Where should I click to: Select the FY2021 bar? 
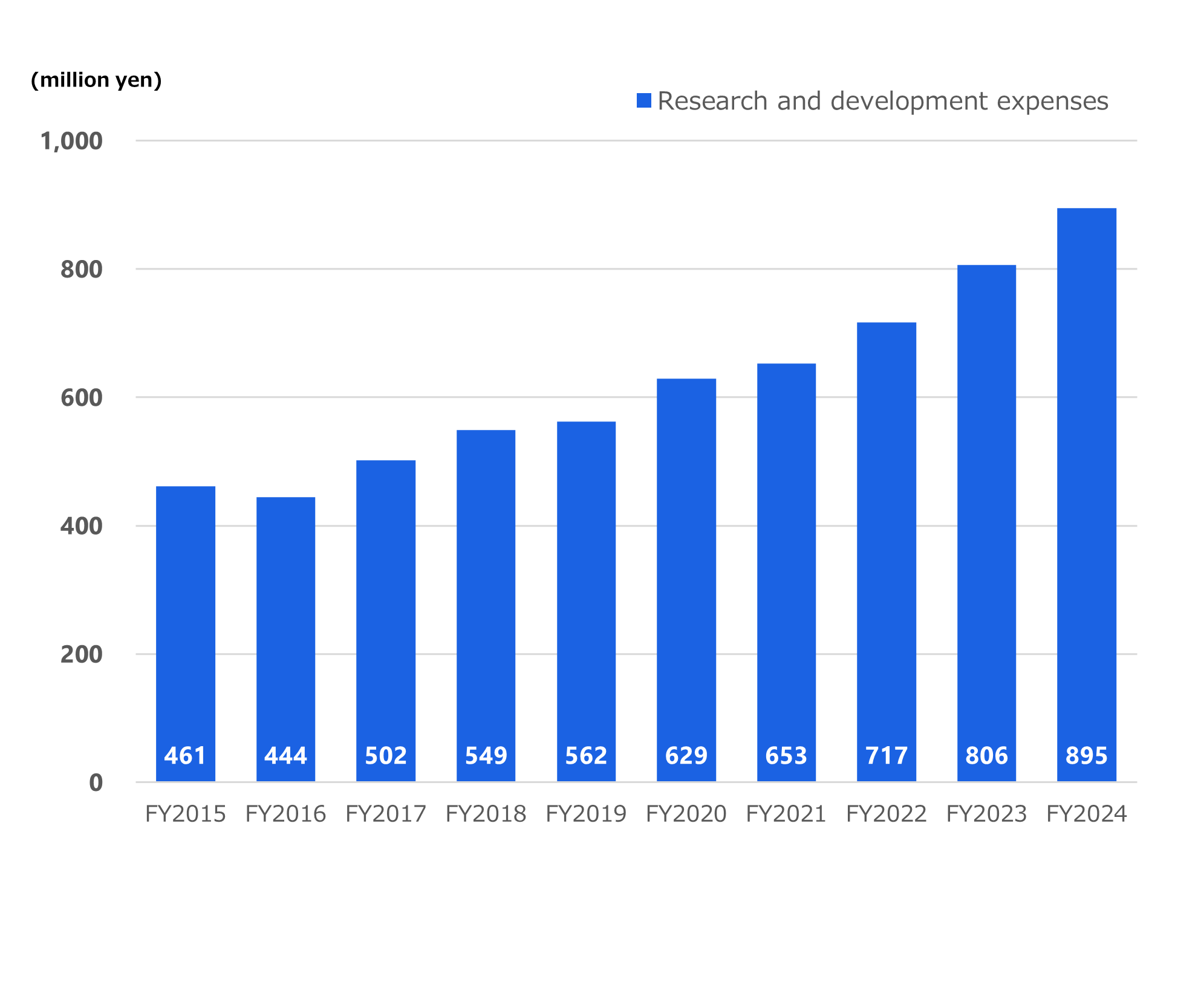point(786,573)
